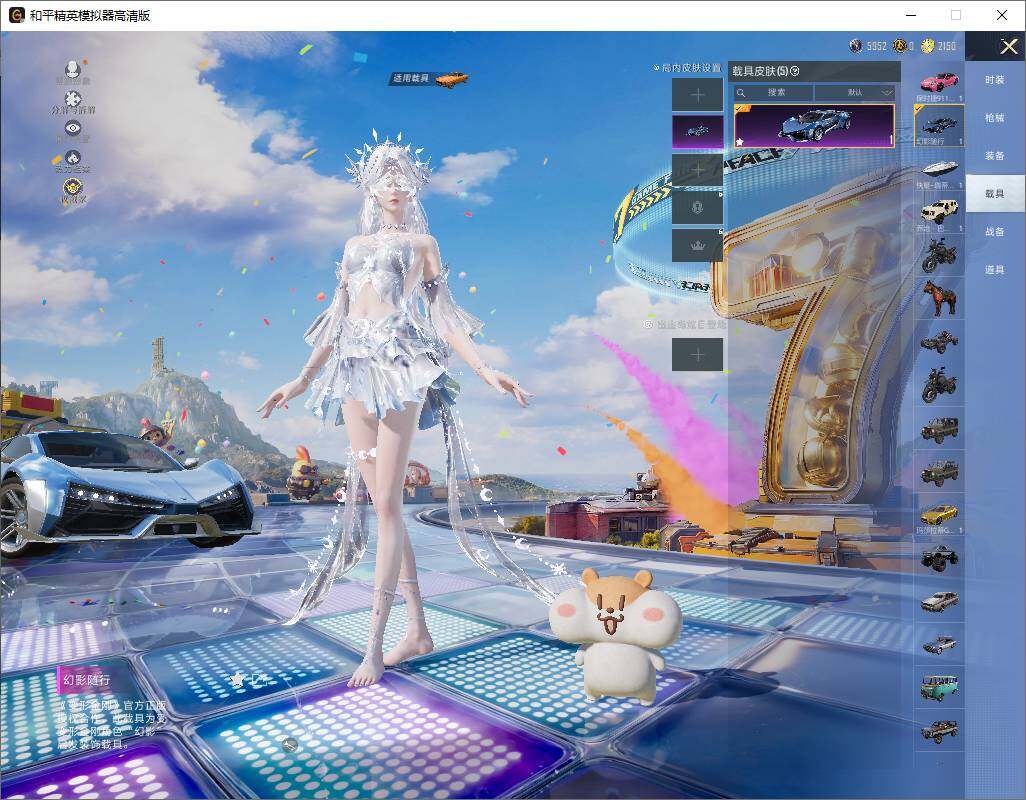Viewport: 1026px width, 800px height.
Task: Expand the 默认 sort dropdown
Action: click(x=855, y=92)
